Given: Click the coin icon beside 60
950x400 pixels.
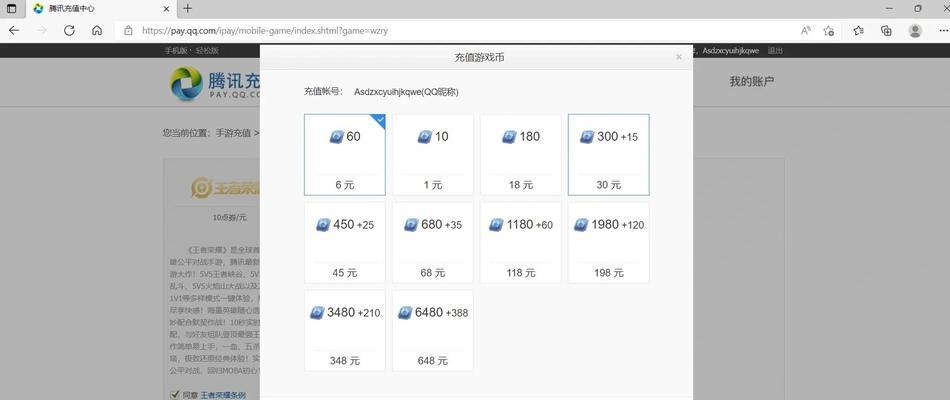Looking at the screenshot, I should [x=337, y=137].
